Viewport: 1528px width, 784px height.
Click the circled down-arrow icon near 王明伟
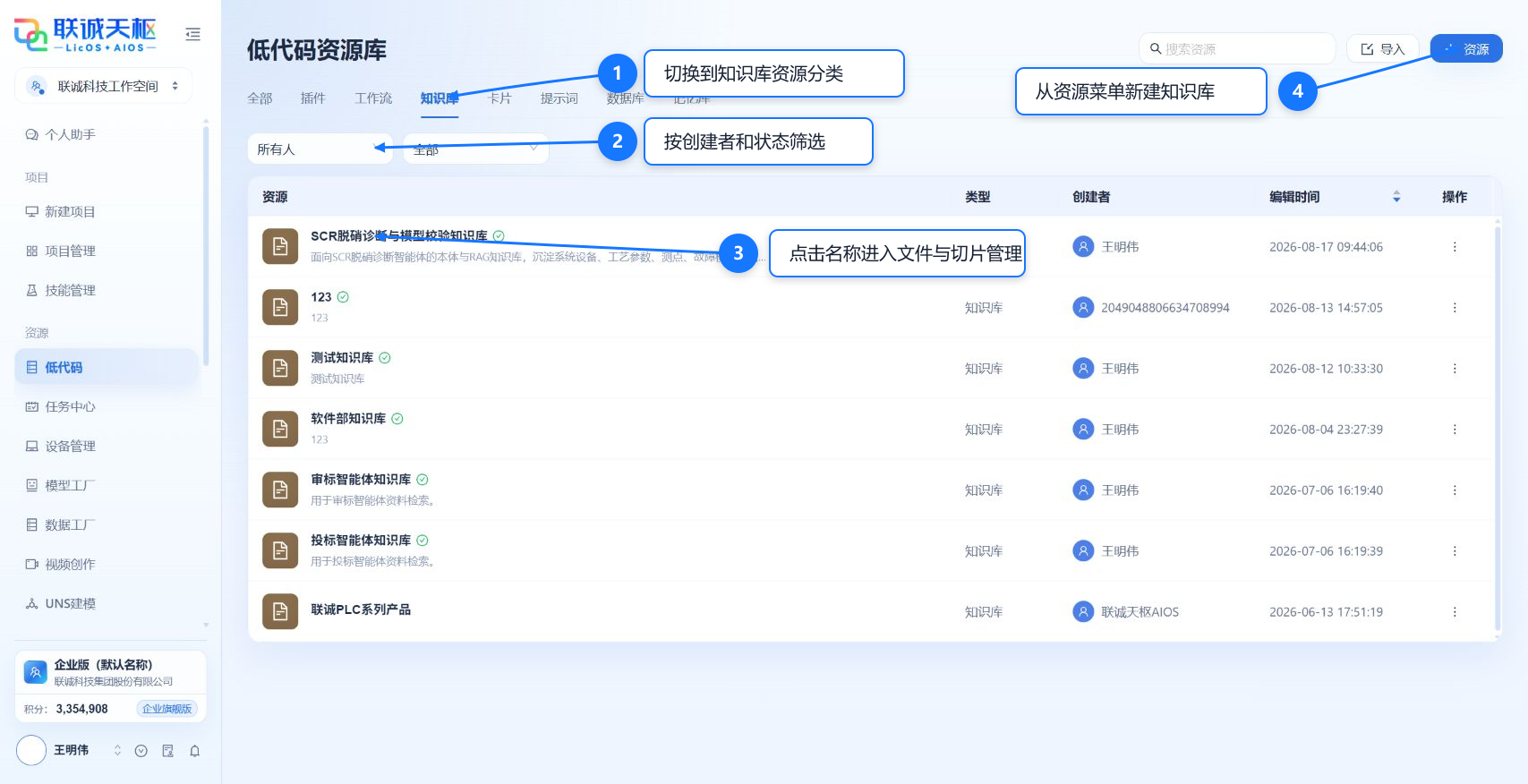click(x=141, y=751)
